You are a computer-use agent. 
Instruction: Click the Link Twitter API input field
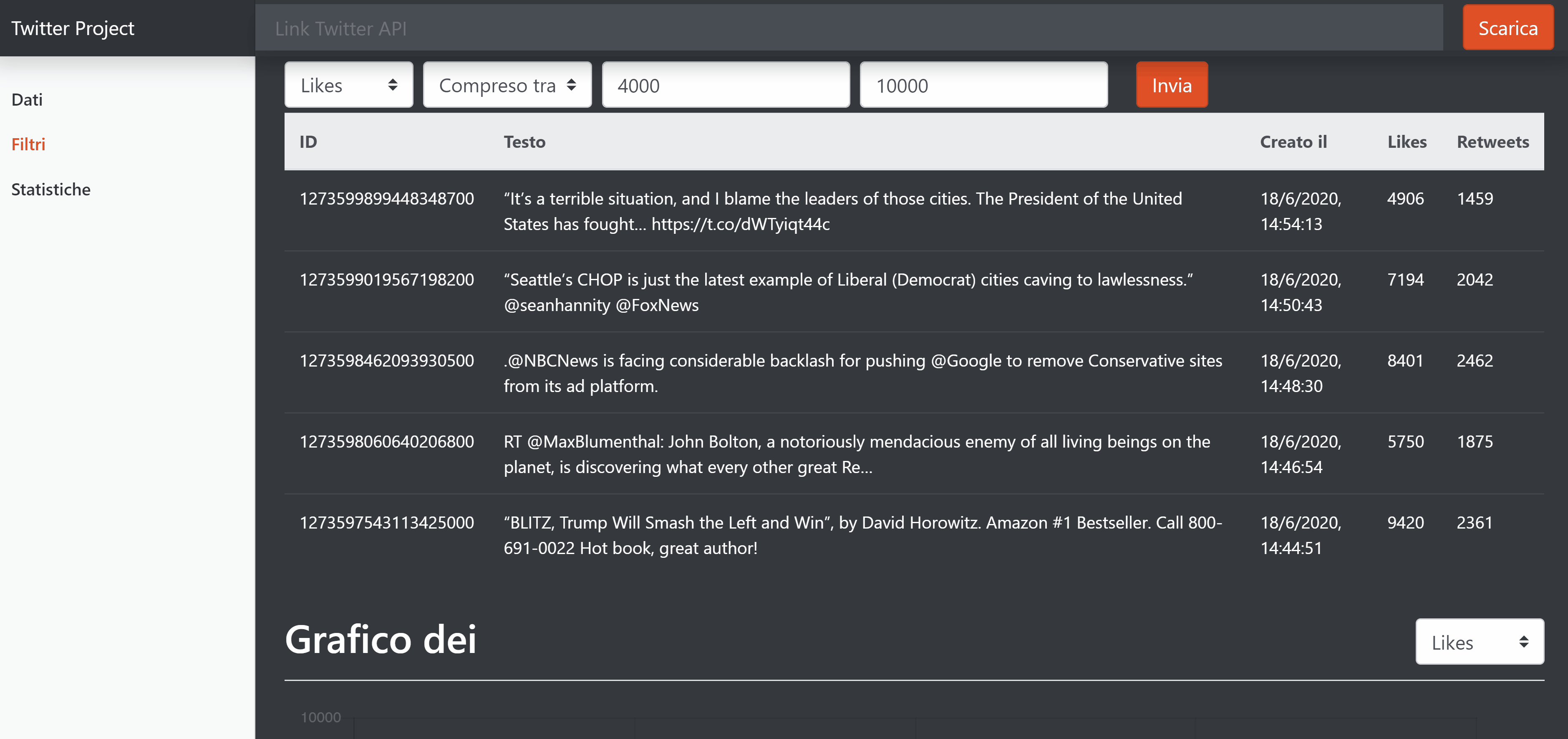click(x=848, y=29)
